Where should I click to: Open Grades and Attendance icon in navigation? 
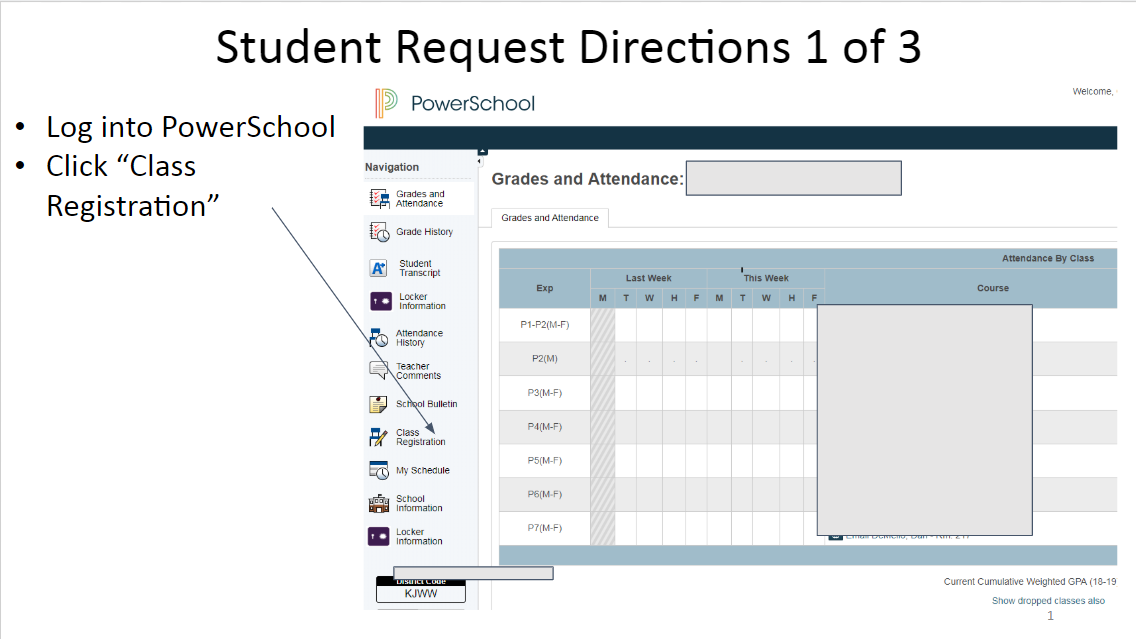[x=380, y=199]
